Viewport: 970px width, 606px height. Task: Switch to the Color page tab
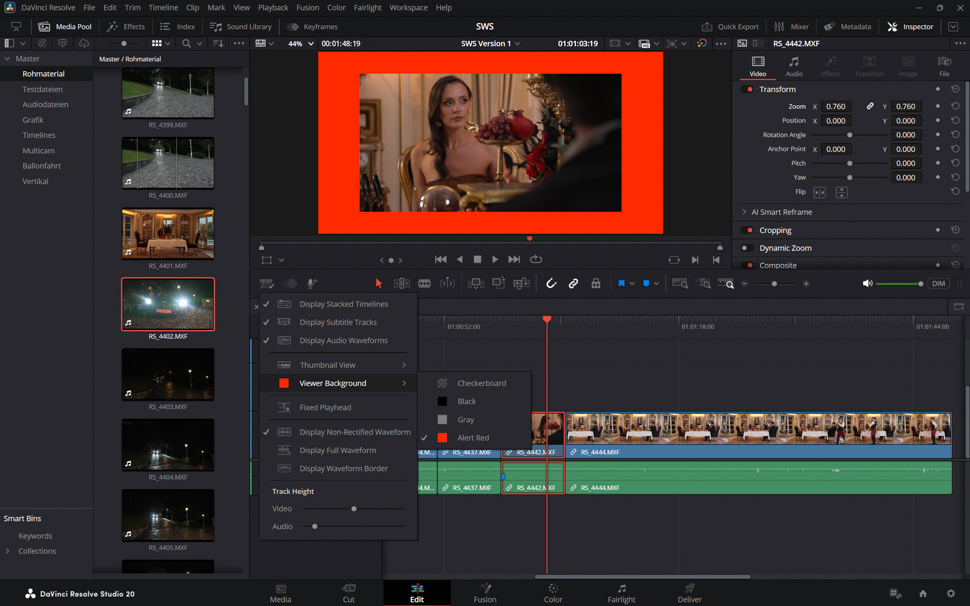553,593
